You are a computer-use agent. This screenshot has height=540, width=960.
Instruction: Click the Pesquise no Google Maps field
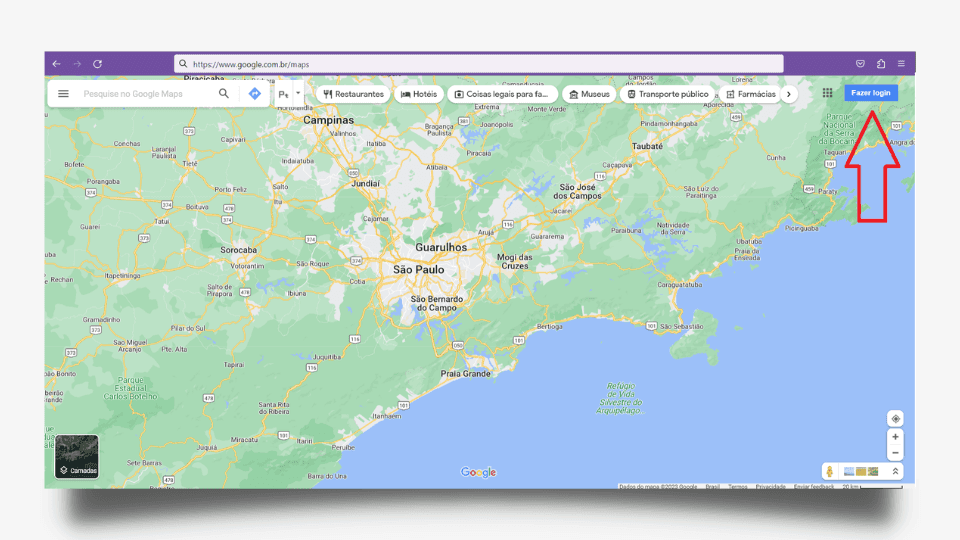pyautogui.click(x=145, y=94)
